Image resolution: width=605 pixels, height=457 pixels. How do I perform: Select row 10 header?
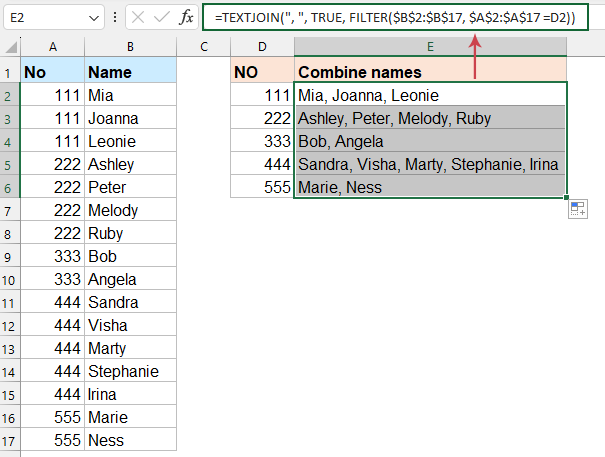click(x=10, y=279)
